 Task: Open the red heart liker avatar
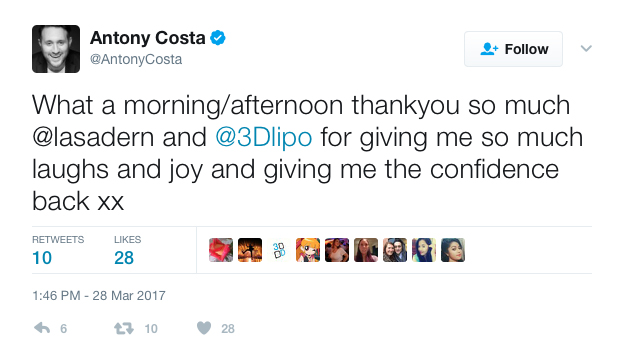[x=221, y=250]
